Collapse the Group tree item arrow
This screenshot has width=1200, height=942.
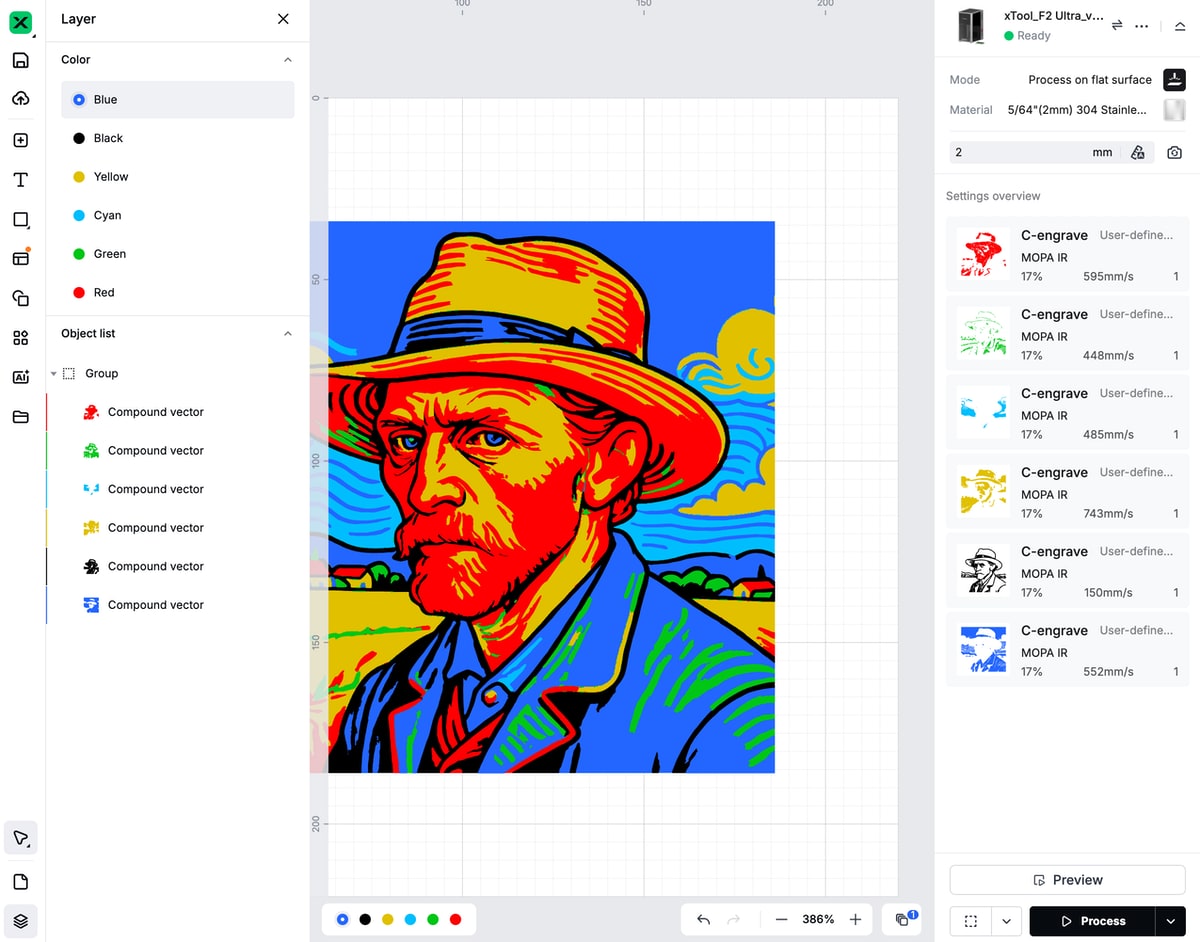pyautogui.click(x=54, y=374)
